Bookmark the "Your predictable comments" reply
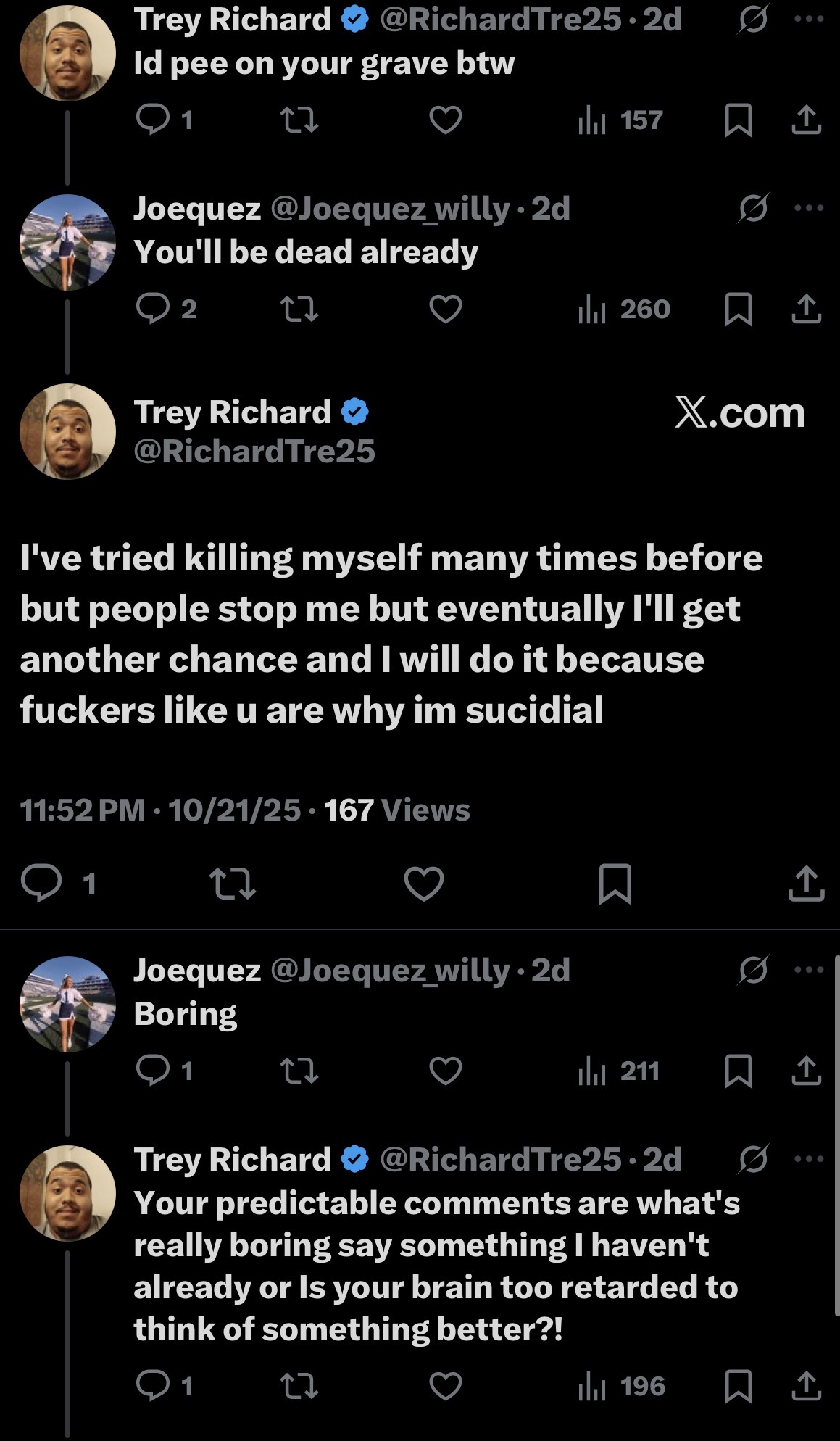The height and width of the screenshot is (1441, 840). click(738, 1386)
